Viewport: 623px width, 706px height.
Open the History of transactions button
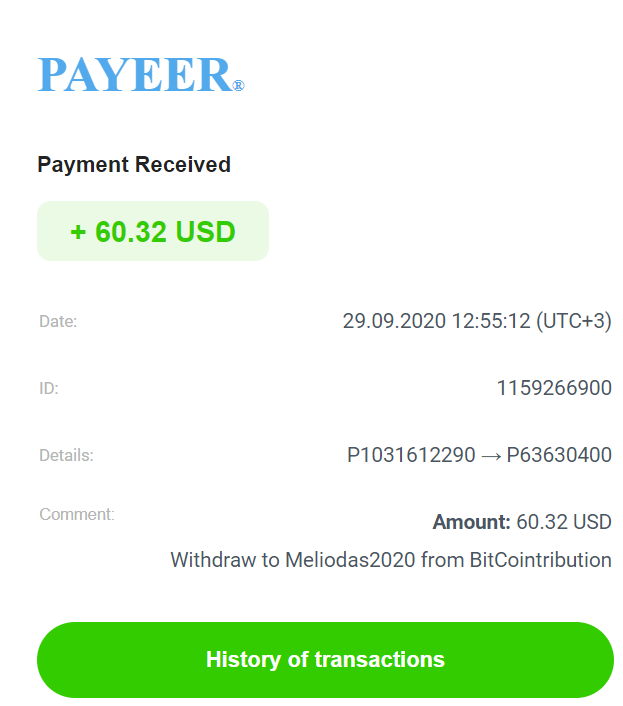[325, 660]
